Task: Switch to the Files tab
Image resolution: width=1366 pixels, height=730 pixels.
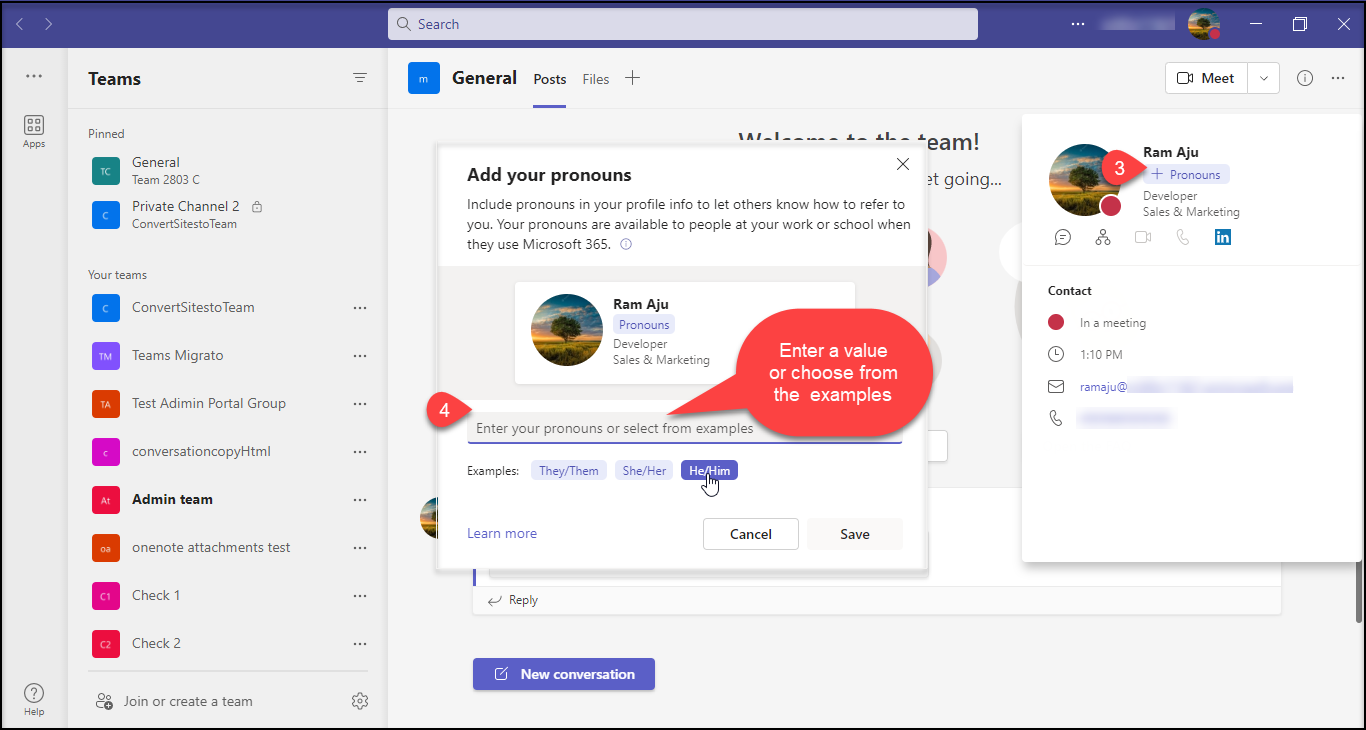Action: point(596,79)
